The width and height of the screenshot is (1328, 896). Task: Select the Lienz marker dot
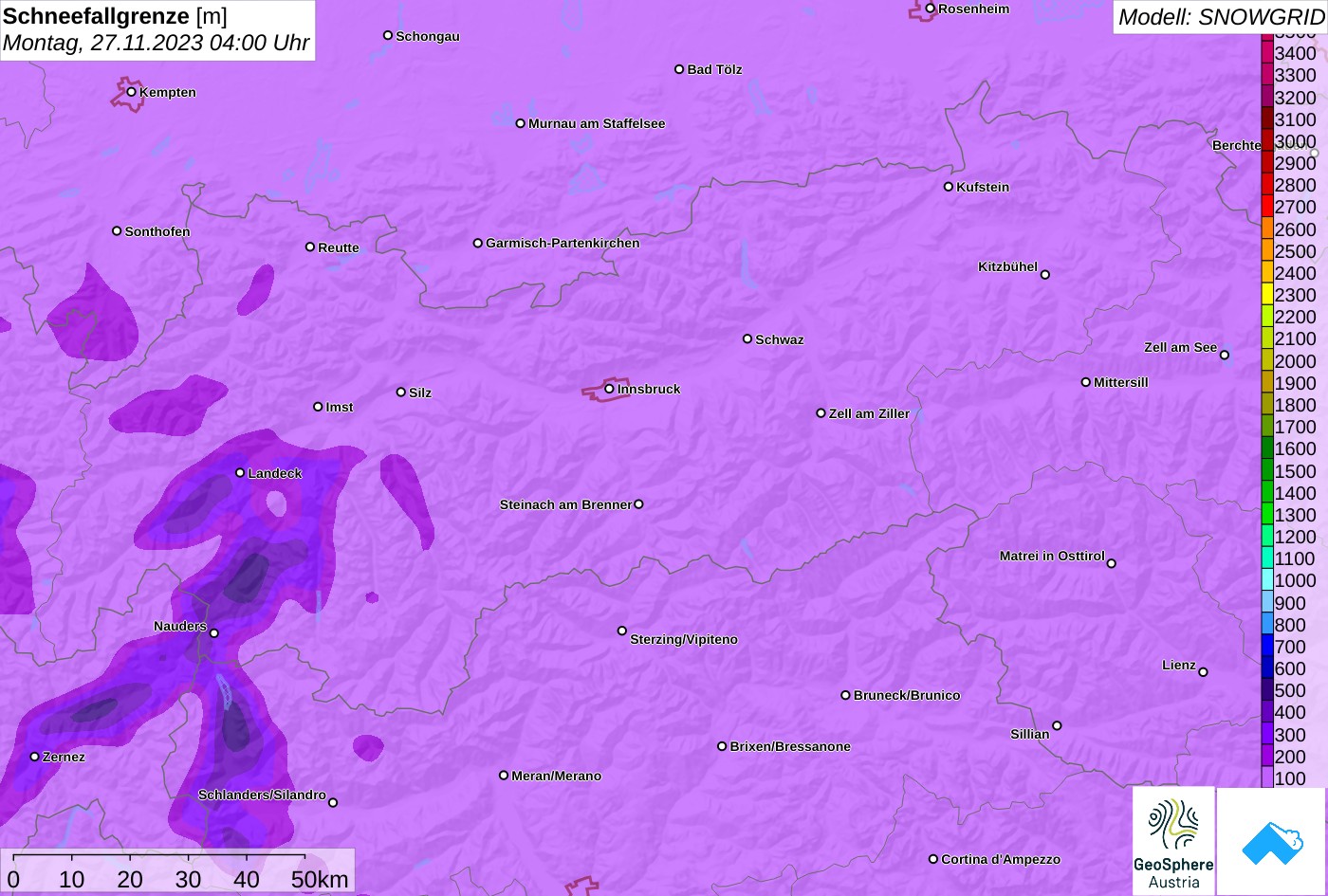[x=1203, y=672]
